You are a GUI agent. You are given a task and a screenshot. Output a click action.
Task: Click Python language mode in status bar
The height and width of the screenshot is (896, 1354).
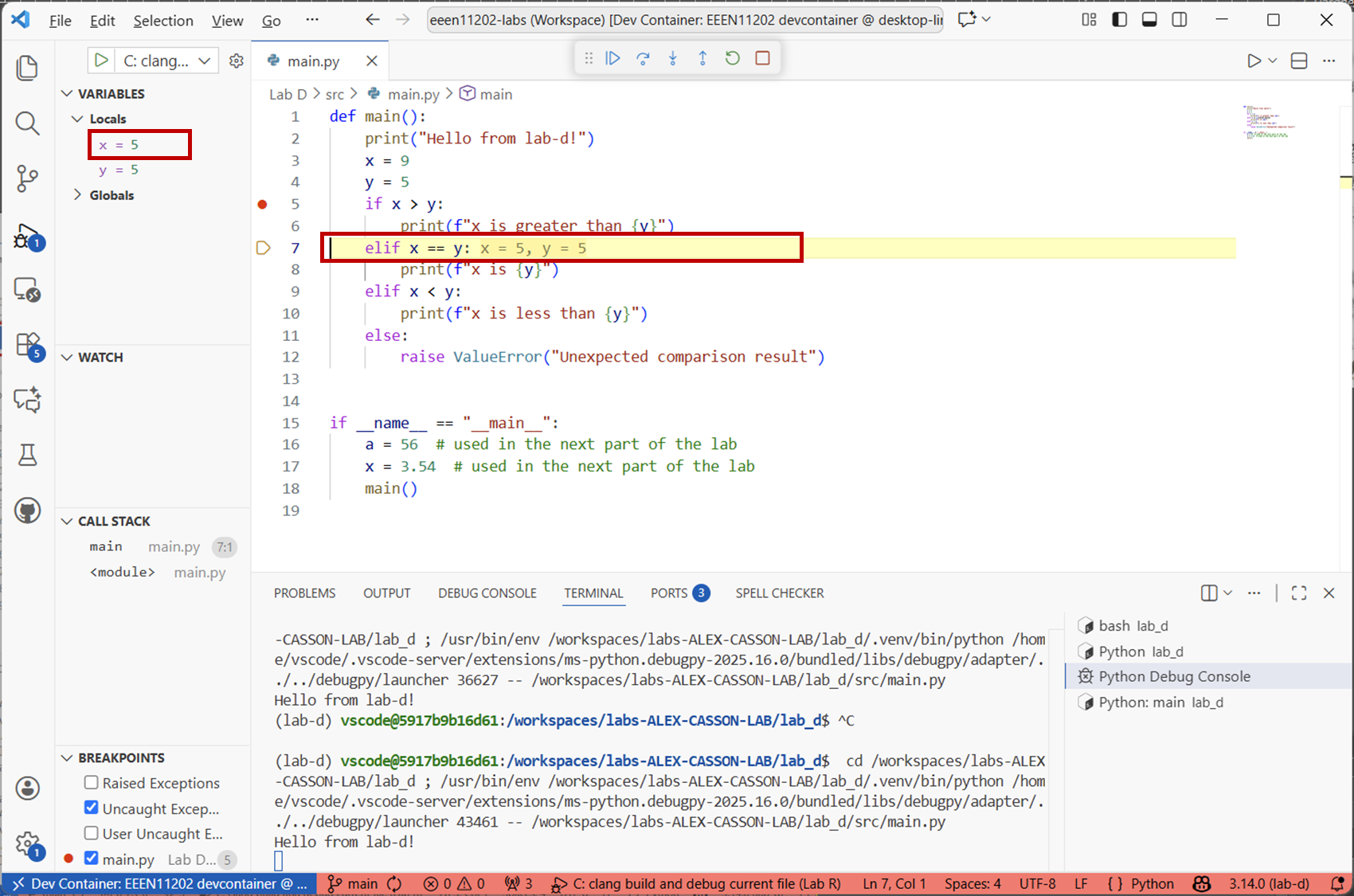[x=1152, y=884]
